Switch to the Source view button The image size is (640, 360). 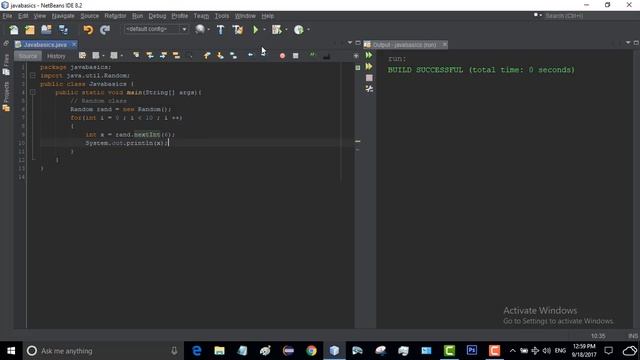[x=28, y=56]
